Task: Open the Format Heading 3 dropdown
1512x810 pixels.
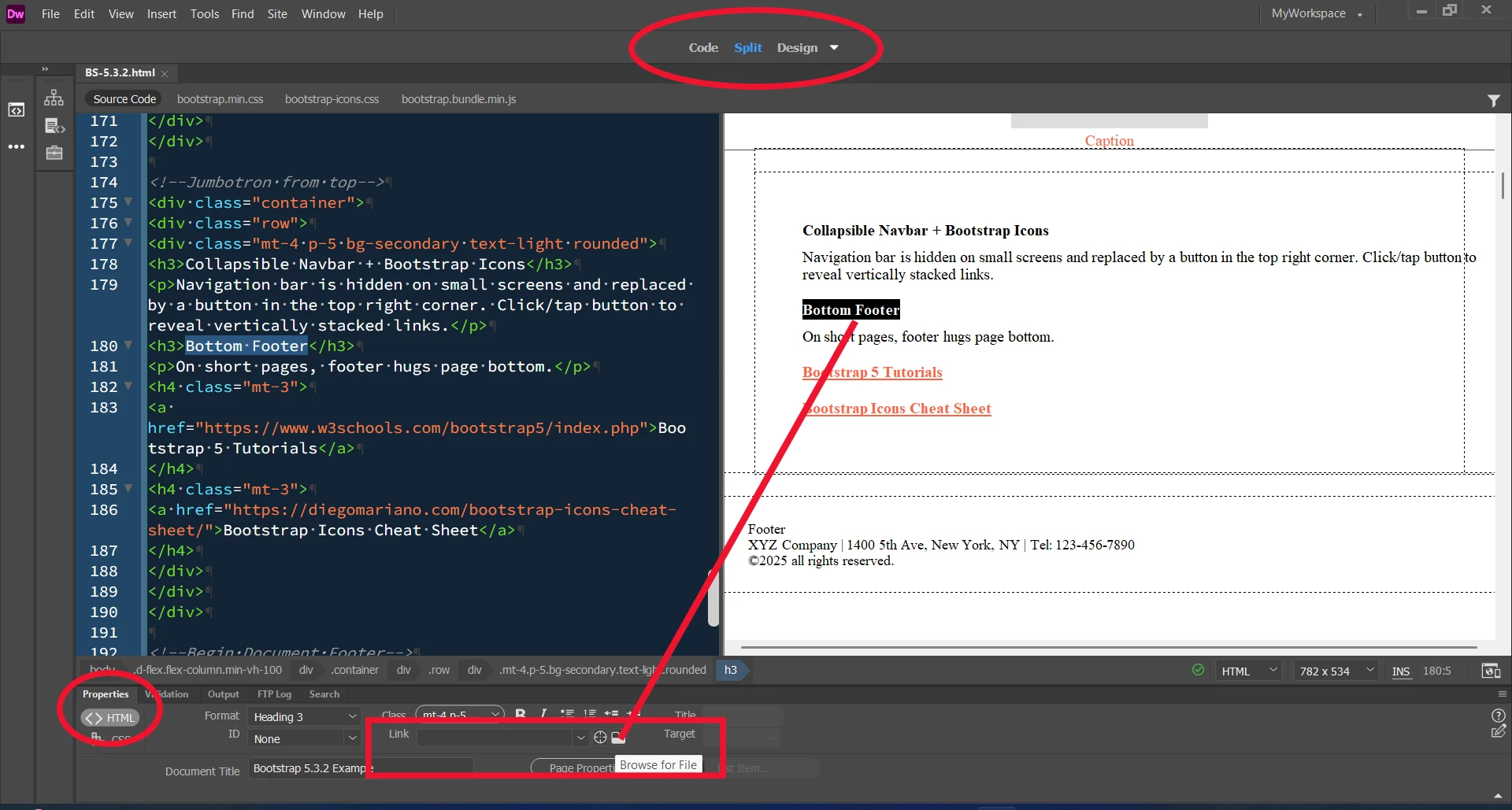Action: click(x=304, y=717)
